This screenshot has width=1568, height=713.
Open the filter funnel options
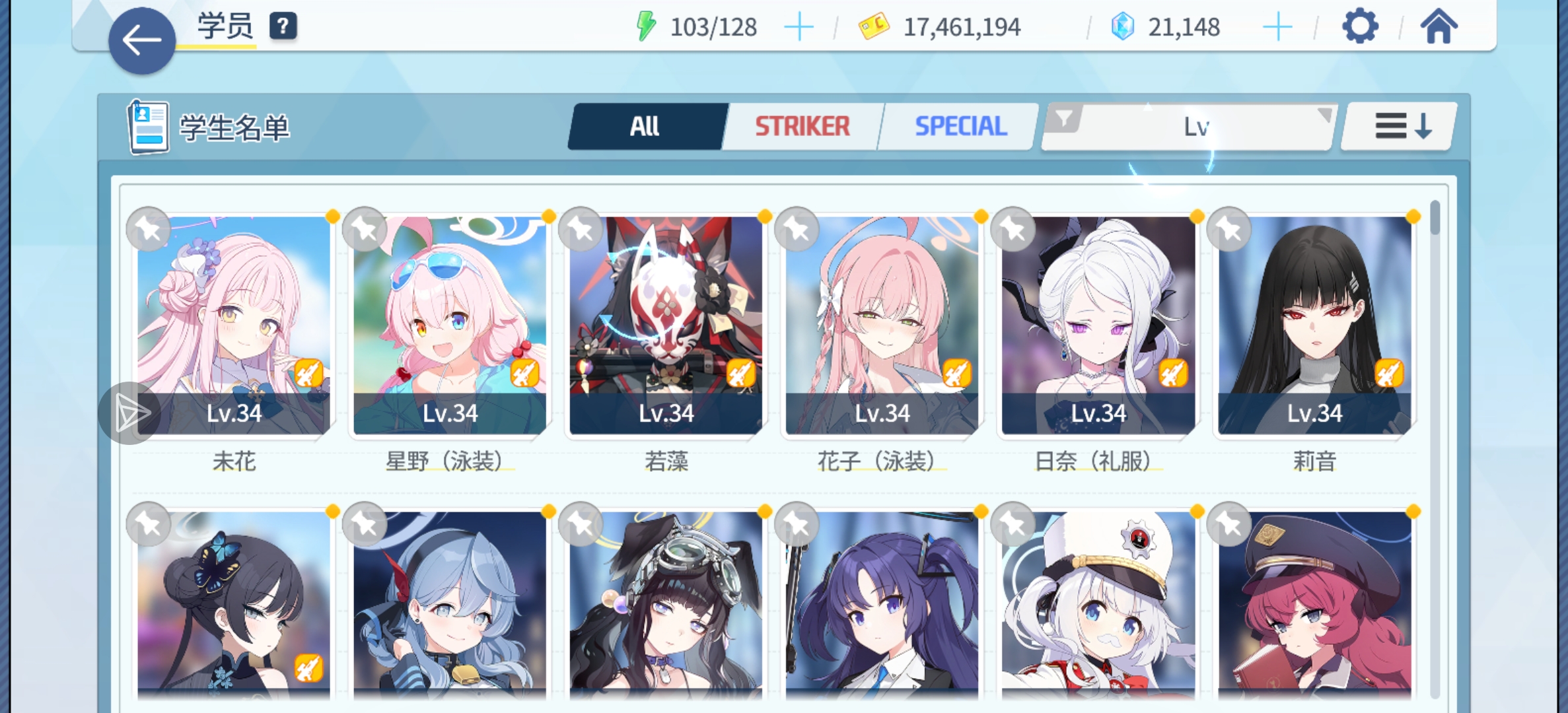tap(1063, 119)
